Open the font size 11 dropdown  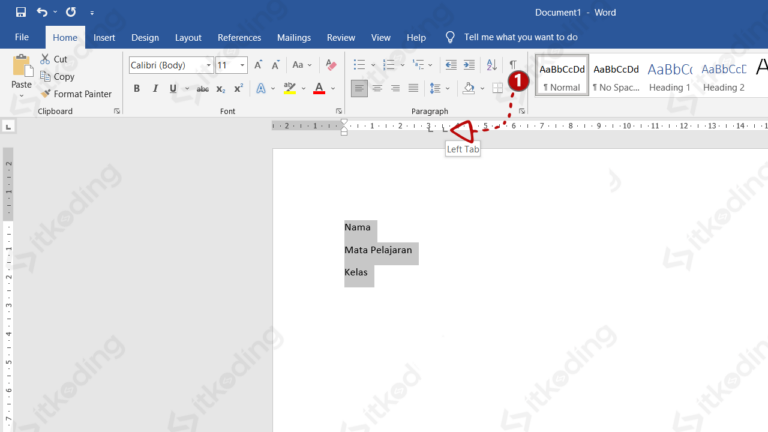click(242, 65)
